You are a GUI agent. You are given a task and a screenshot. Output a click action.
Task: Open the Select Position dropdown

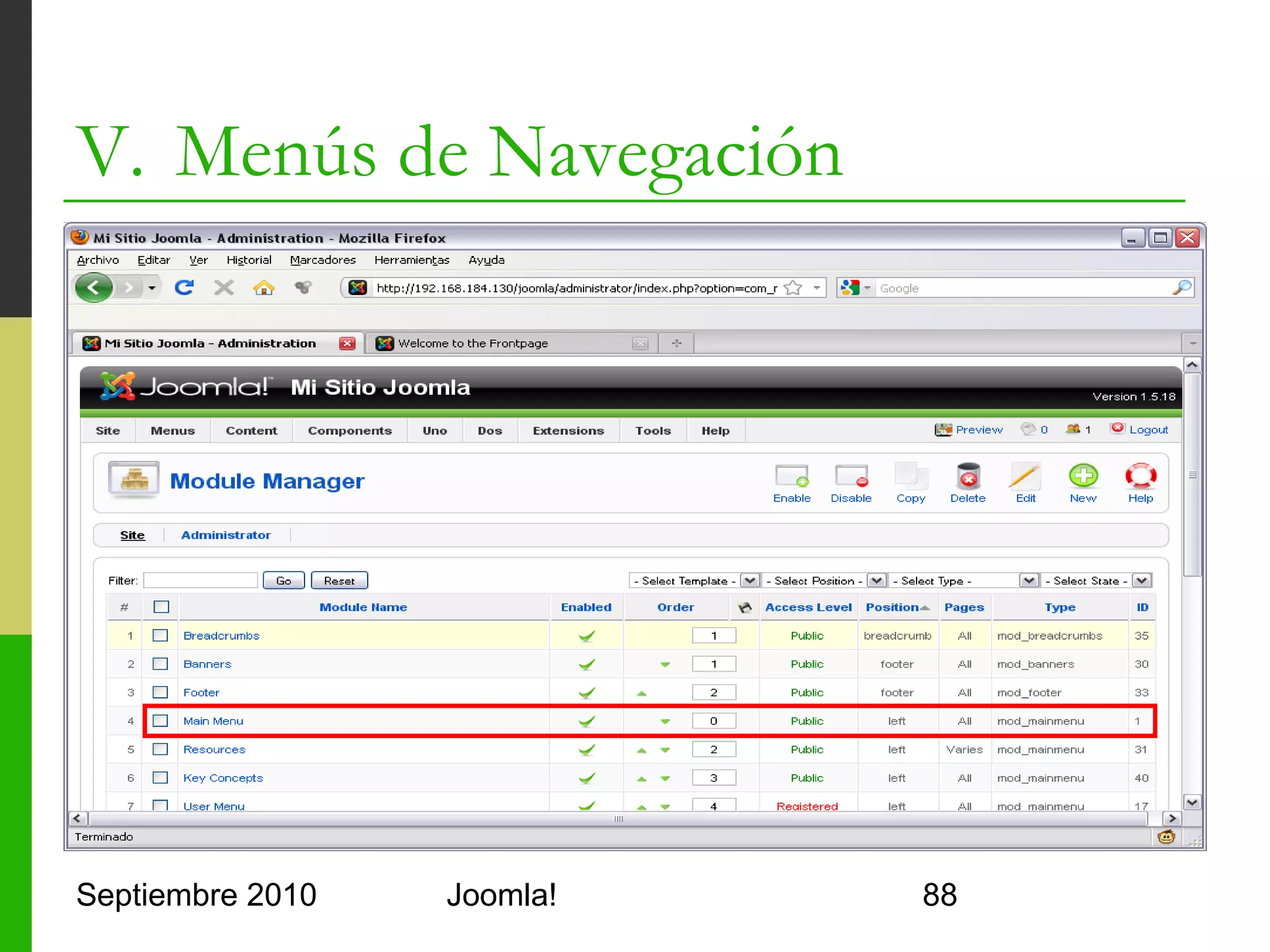(824, 581)
